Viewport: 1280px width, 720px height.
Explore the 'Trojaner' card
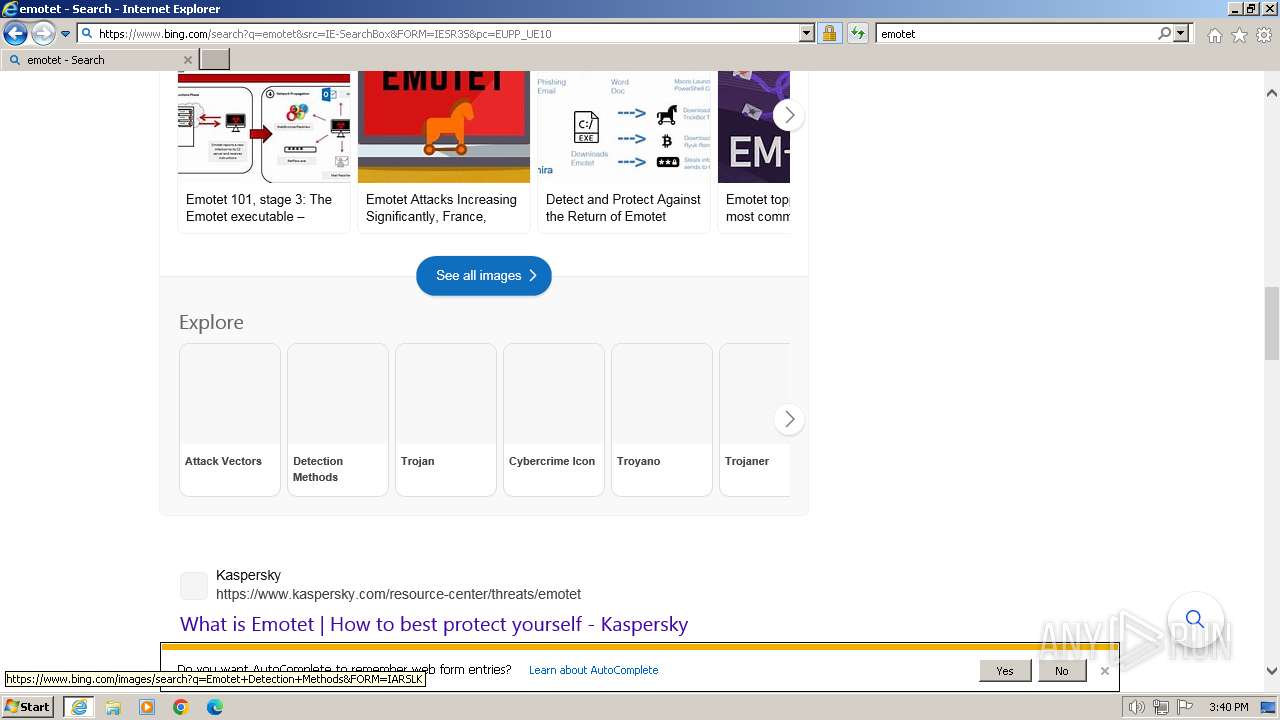(755, 420)
